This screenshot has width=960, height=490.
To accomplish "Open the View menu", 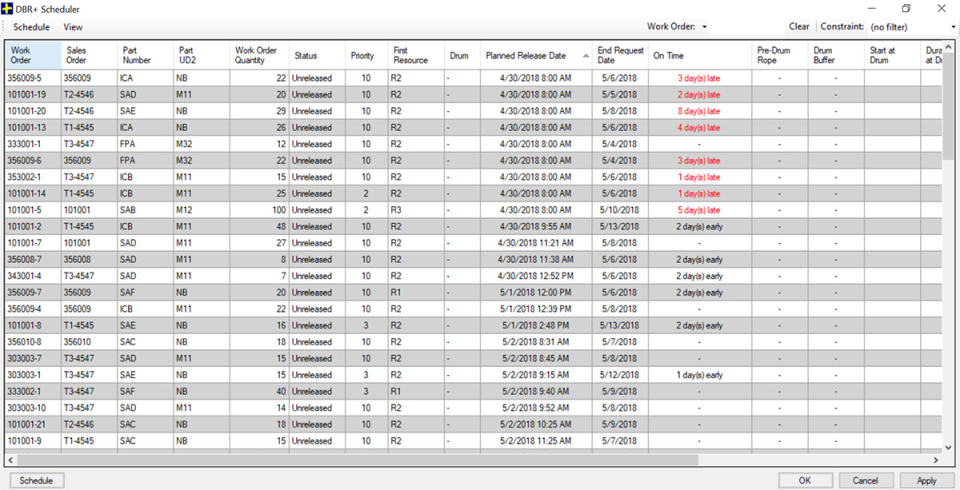I will 73,27.
